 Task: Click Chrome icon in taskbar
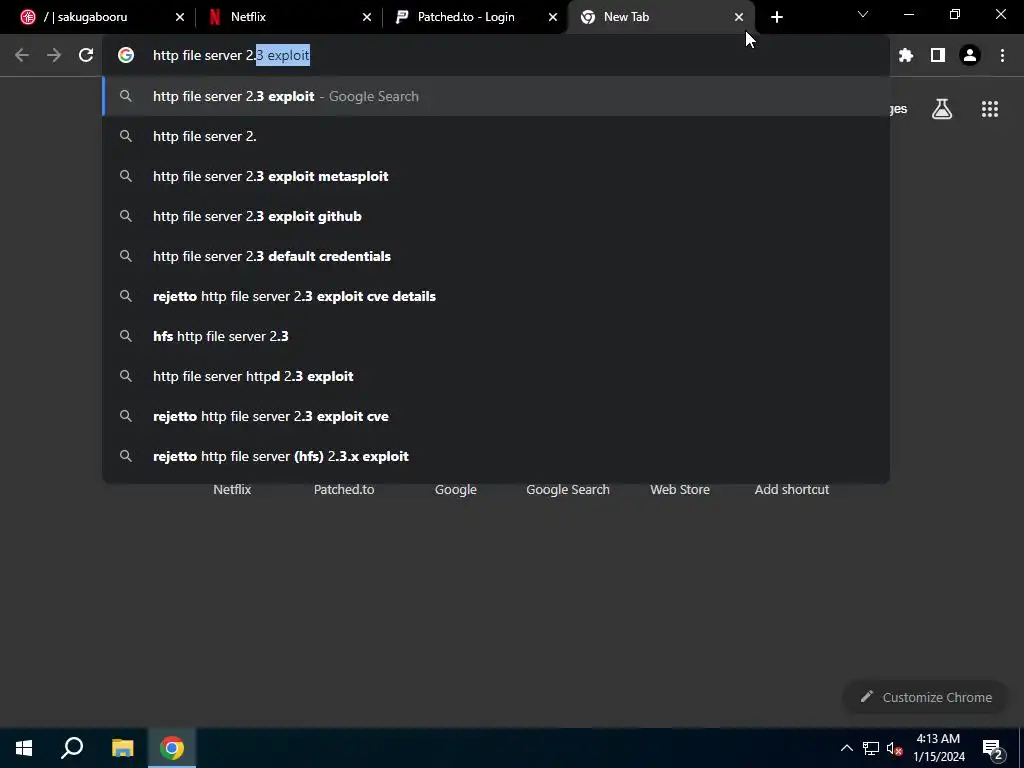[172, 748]
